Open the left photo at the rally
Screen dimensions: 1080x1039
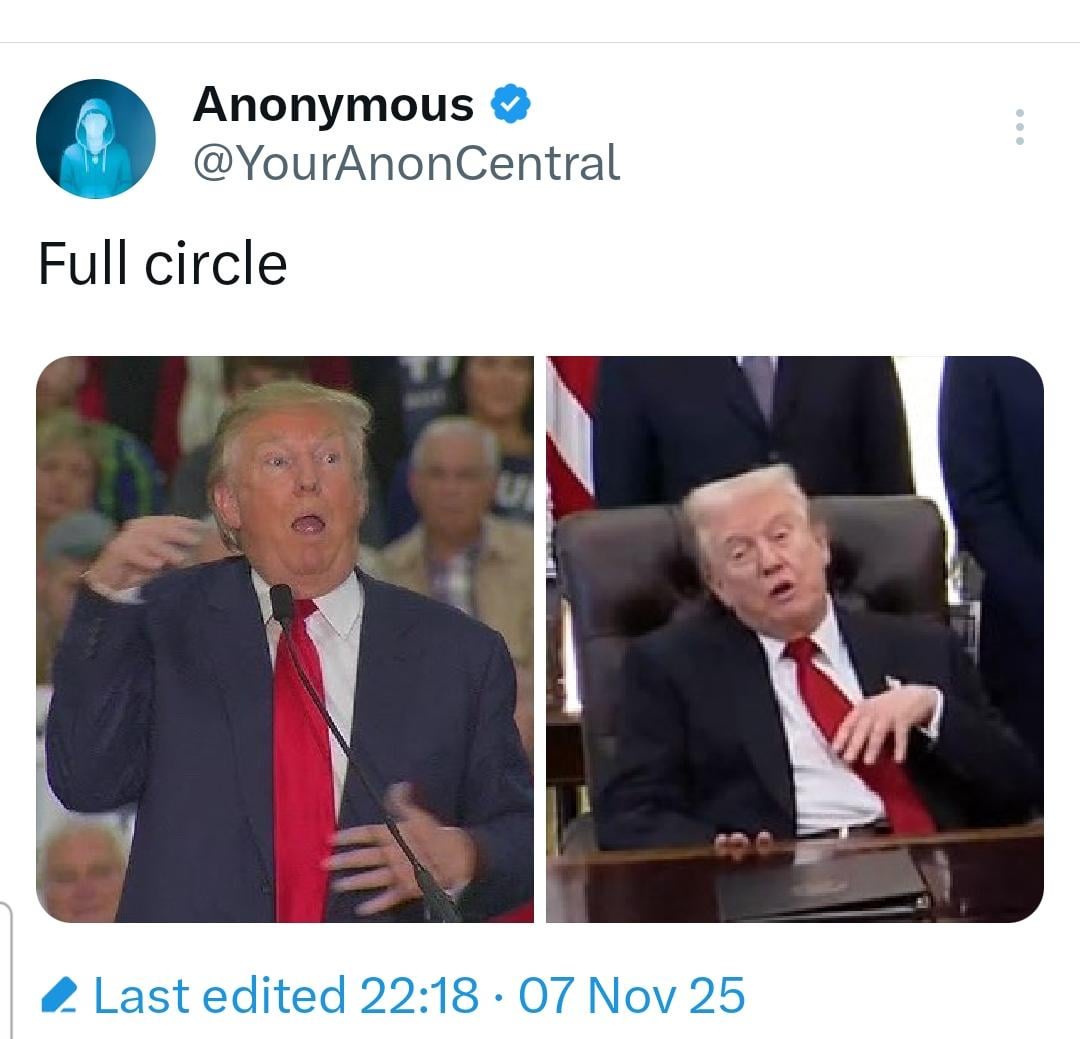(x=284, y=639)
